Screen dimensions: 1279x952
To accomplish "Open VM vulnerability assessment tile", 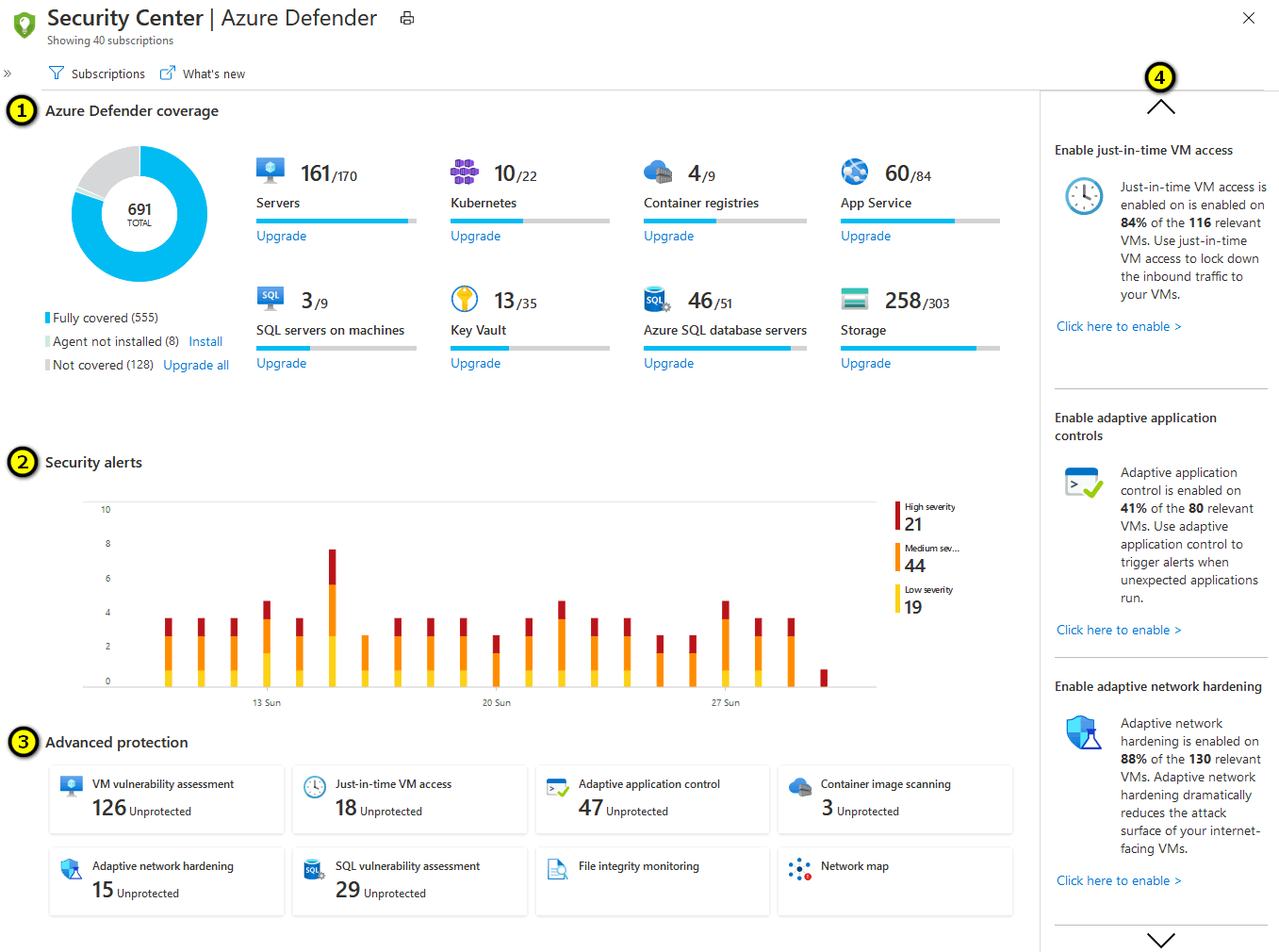I will pos(167,799).
